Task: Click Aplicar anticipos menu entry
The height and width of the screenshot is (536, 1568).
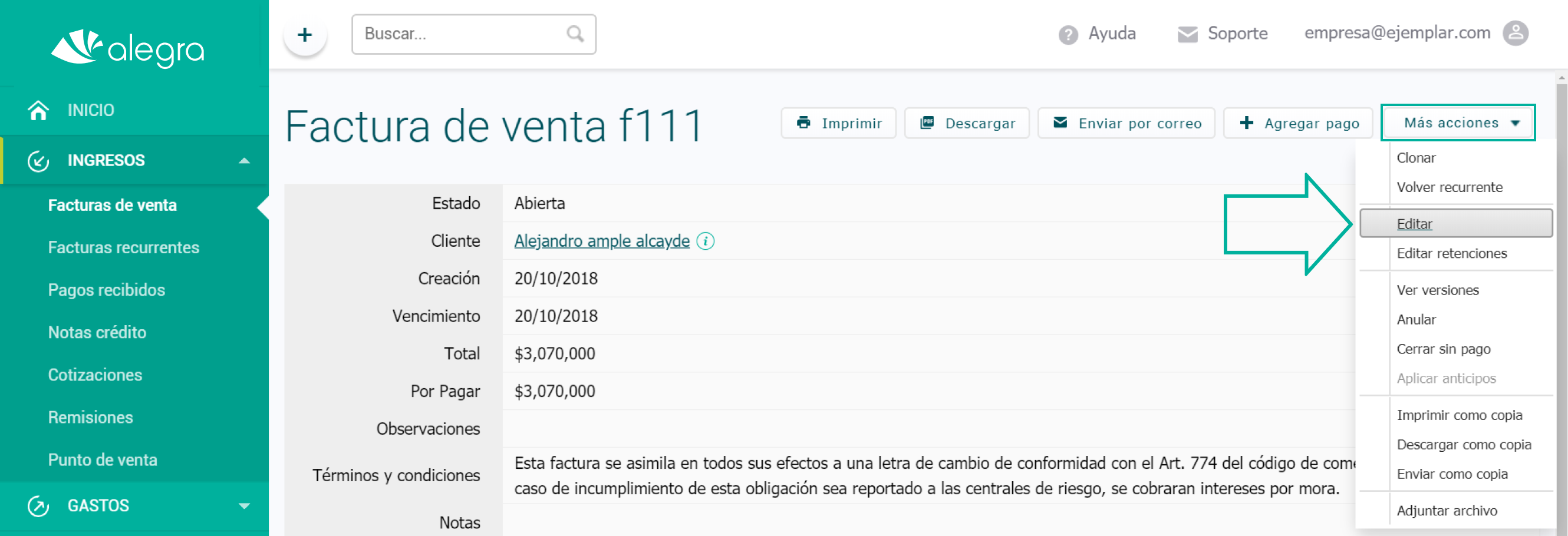Action: [1445, 378]
